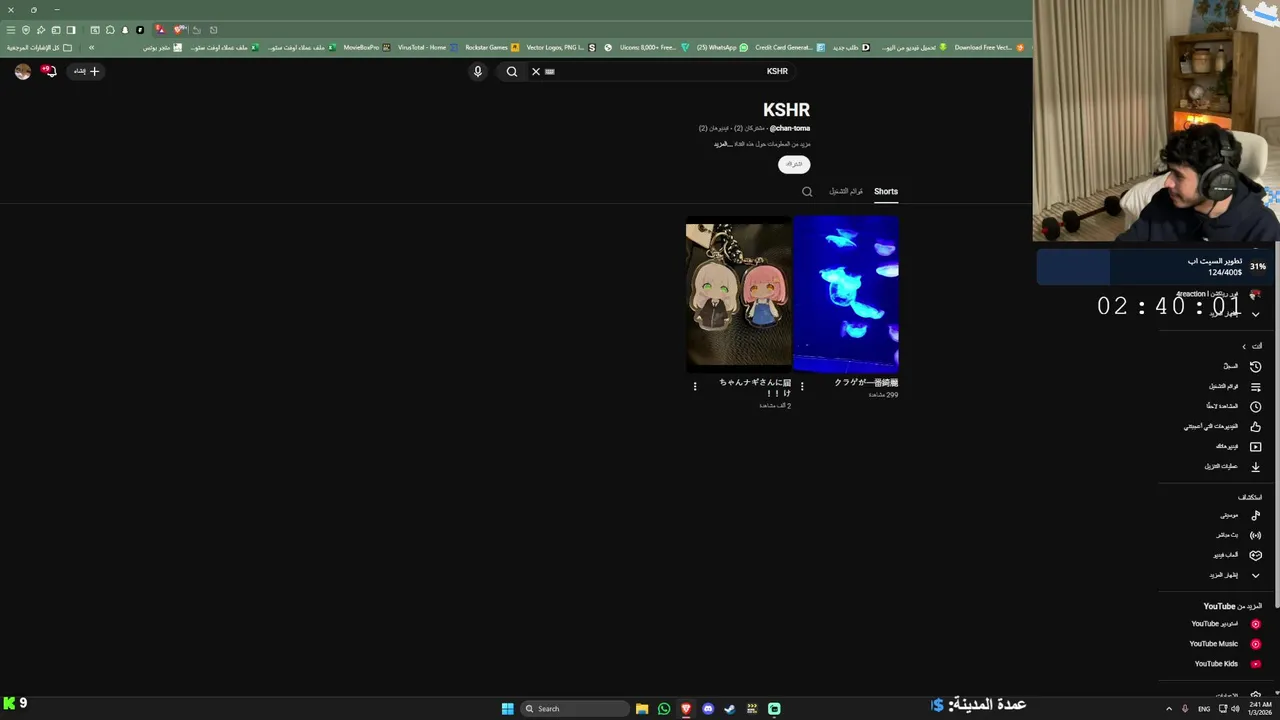Open the Download Free Vectors bookmark
The height and width of the screenshot is (720, 1280).
click(989, 47)
